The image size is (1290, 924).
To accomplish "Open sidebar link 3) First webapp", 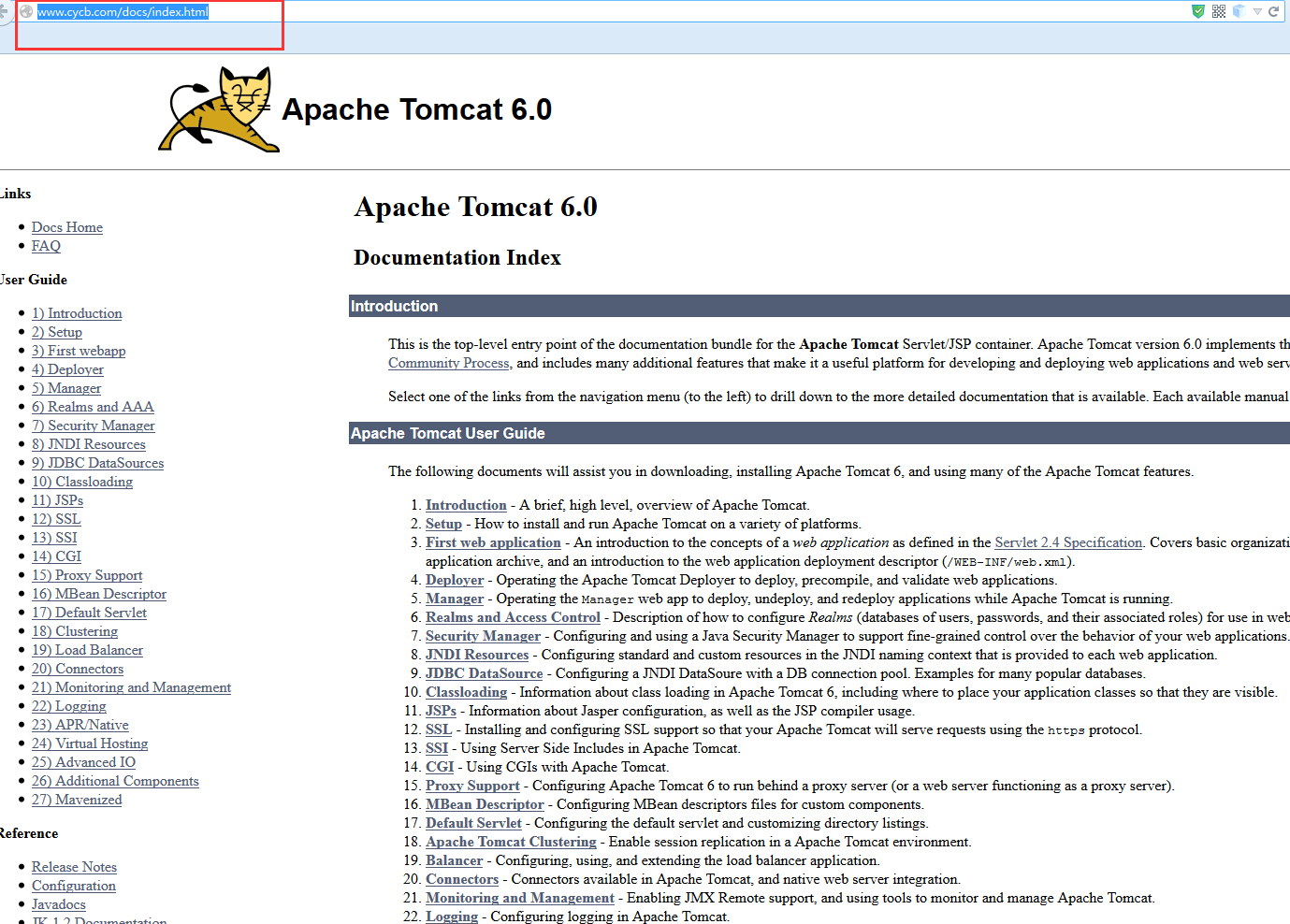I will 79,351.
